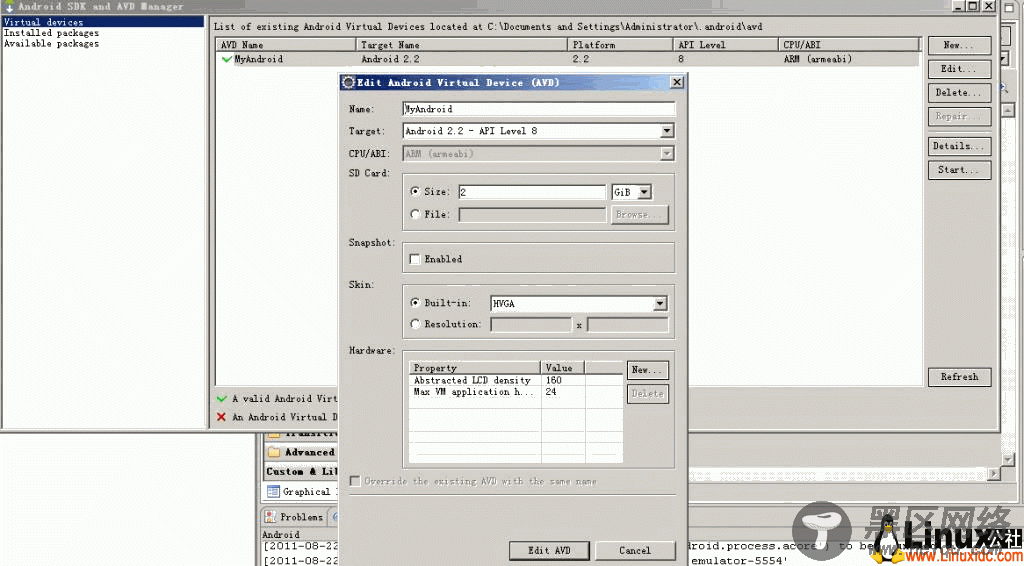Screen dimensions: 1024x566
Task: Click the SD Card size value field
Action: click(532, 192)
